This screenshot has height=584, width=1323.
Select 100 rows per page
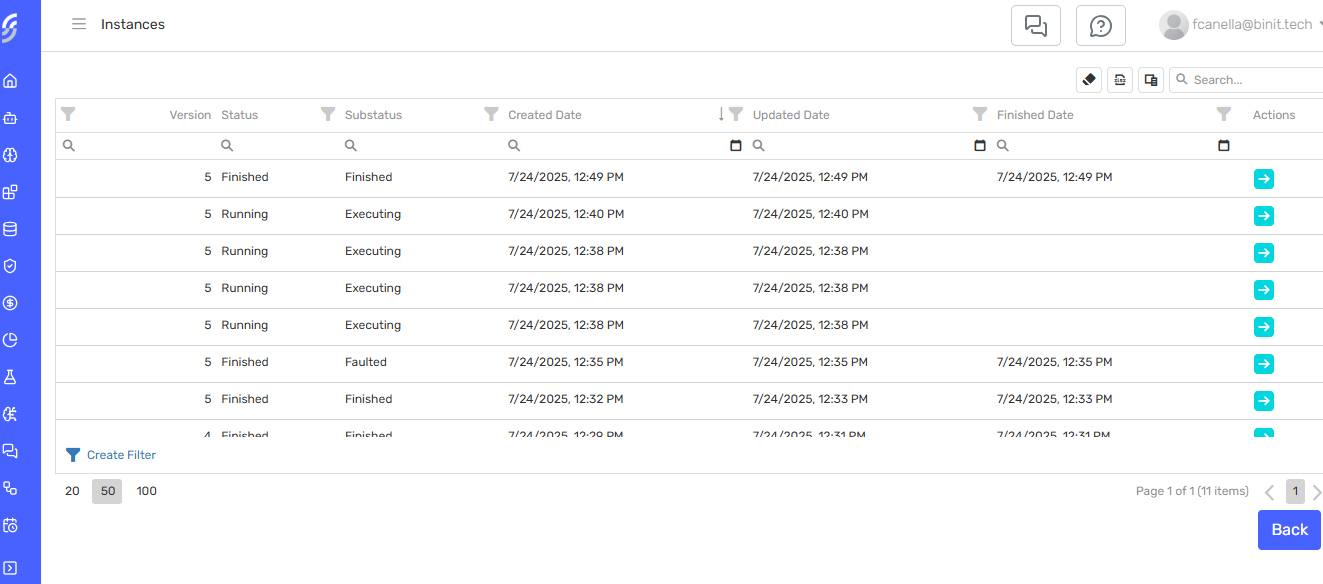click(x=146, y=491)
